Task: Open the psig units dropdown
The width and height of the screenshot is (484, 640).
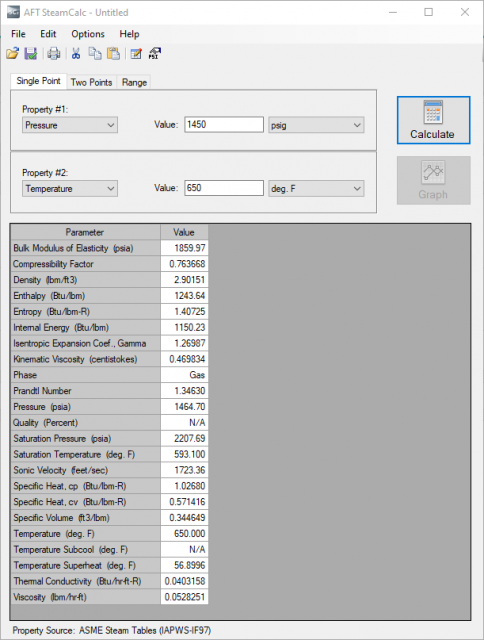Action: point(316,125)
